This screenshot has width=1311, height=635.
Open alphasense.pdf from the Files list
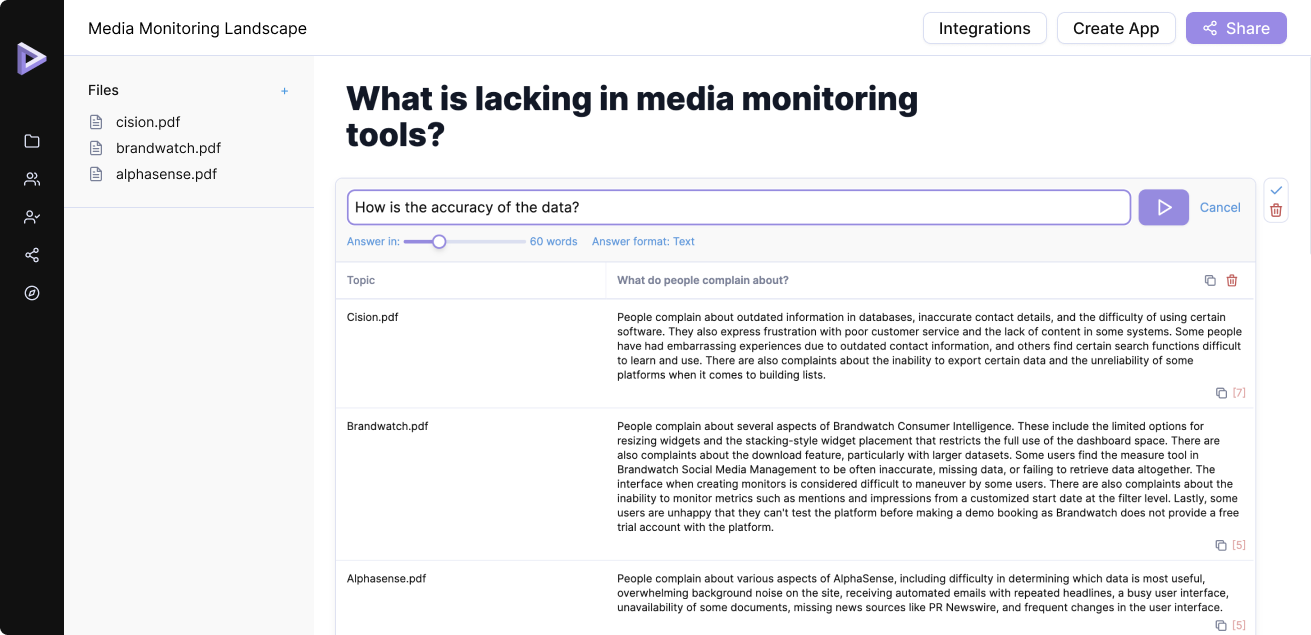pyautogui.click(x=166, y=174)
